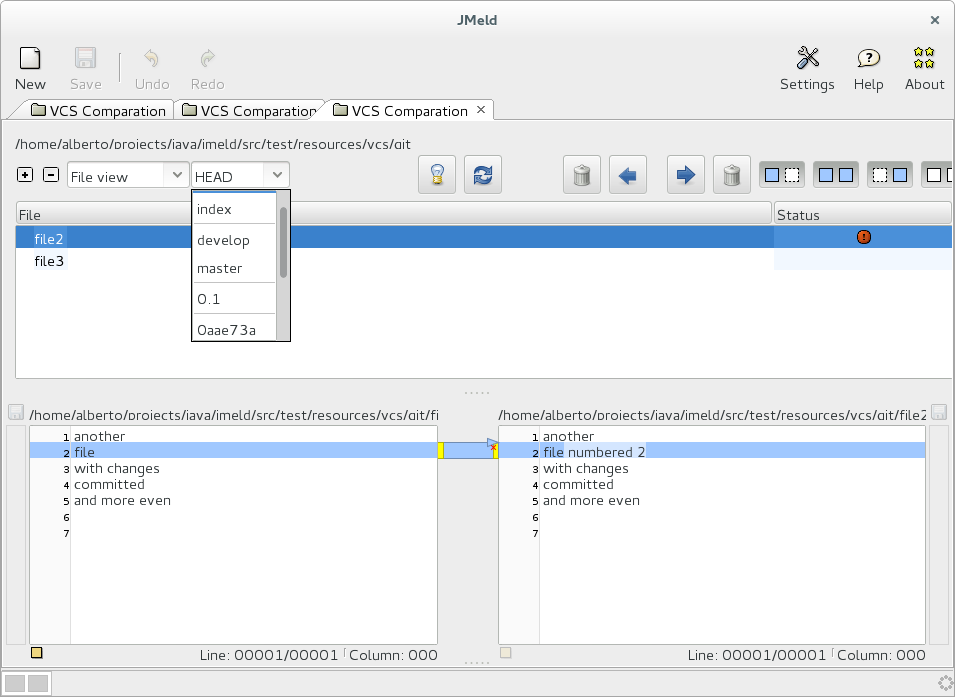This screenshot has width=955, height=697.
Task: Click the red status icon for file2
Action: click(x=864, y=237)
